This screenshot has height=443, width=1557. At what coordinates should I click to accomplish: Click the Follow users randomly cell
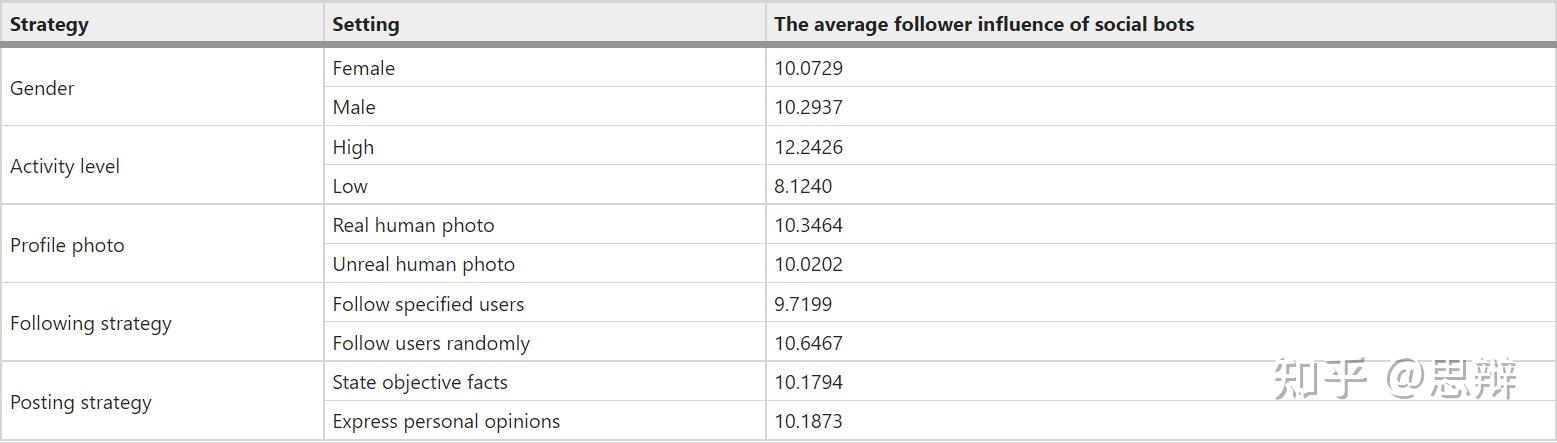point(545,343)
